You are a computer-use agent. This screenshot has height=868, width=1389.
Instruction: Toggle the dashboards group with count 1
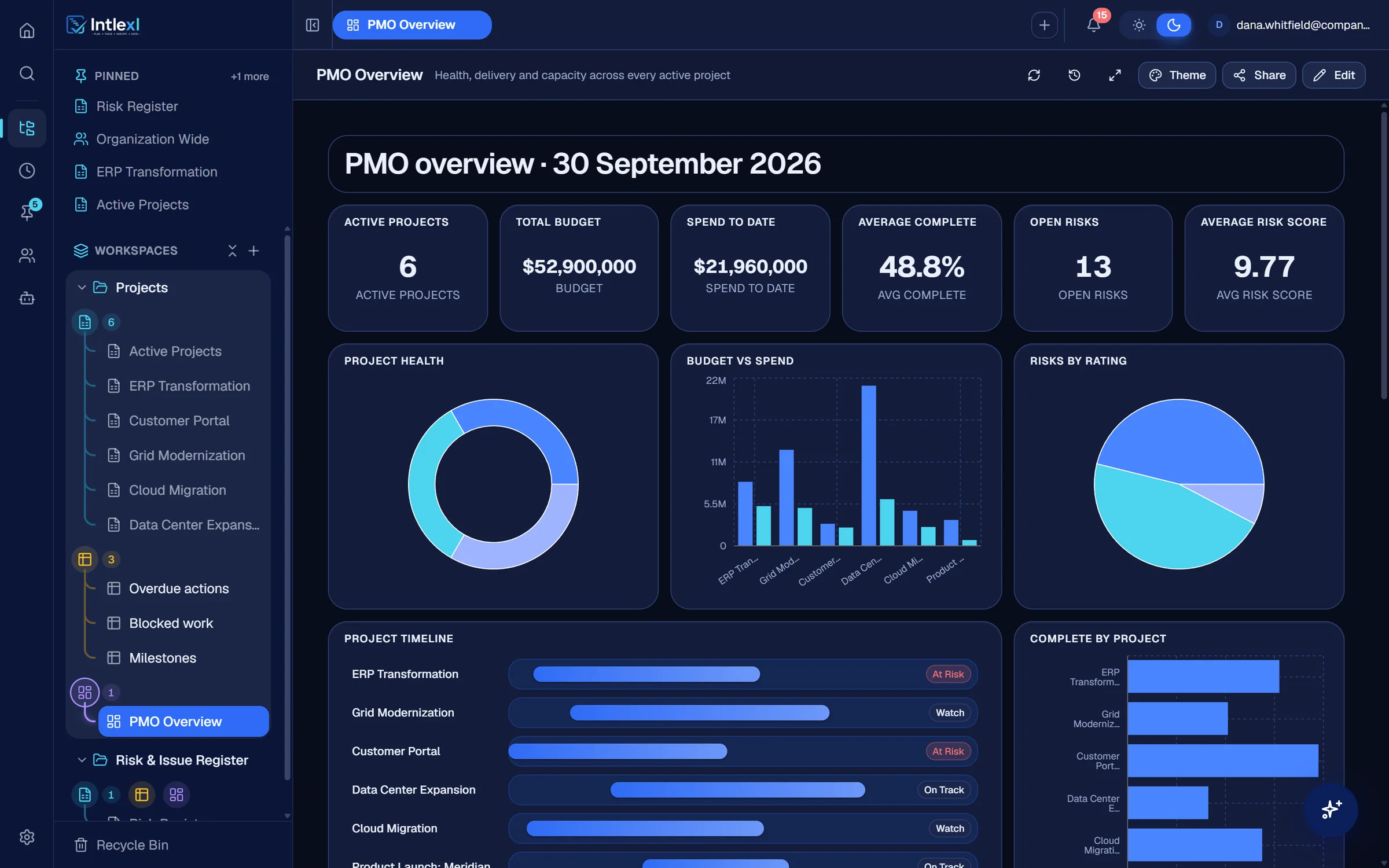[84, 692]
